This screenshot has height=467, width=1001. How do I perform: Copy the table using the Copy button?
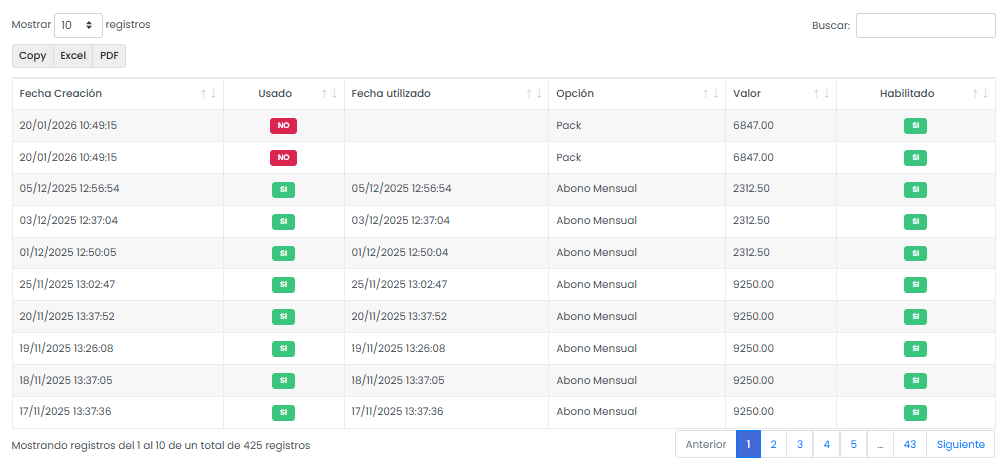(33, 56)
